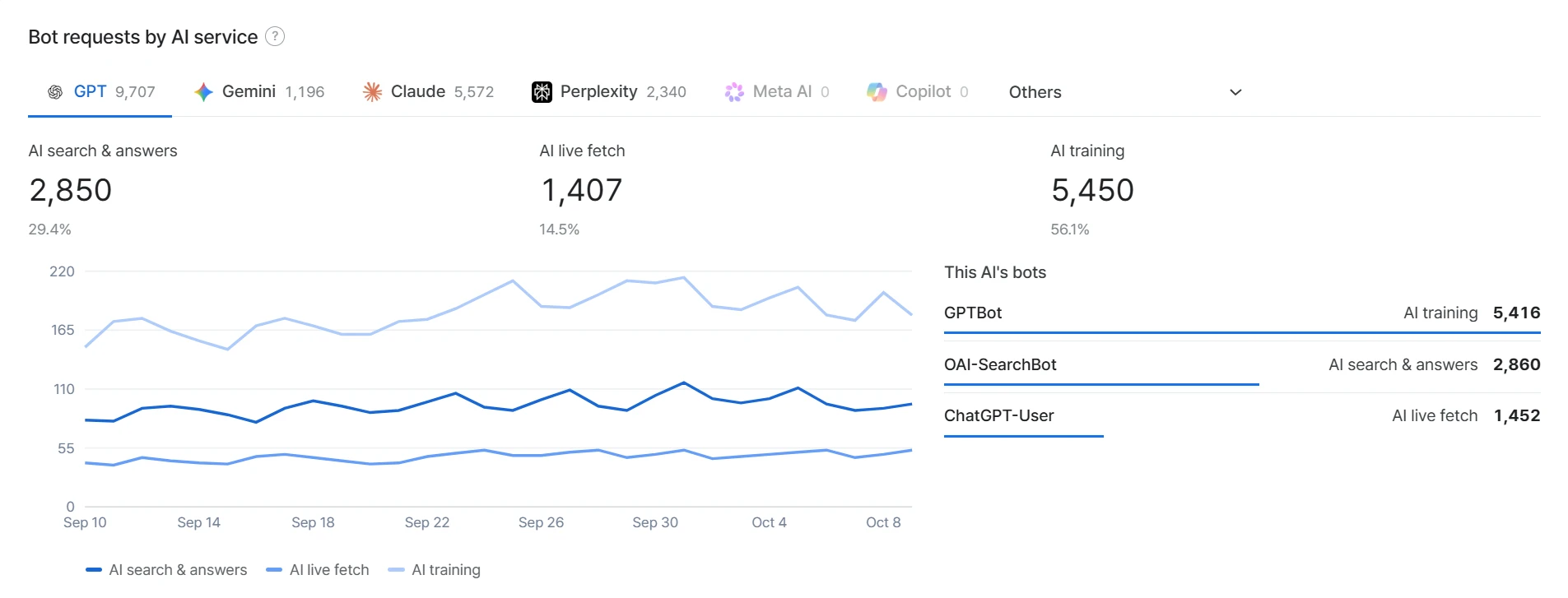This screenshot has height=598, width=1568.
Task: Click the Copilot logo icon
Action: point(877,92)
